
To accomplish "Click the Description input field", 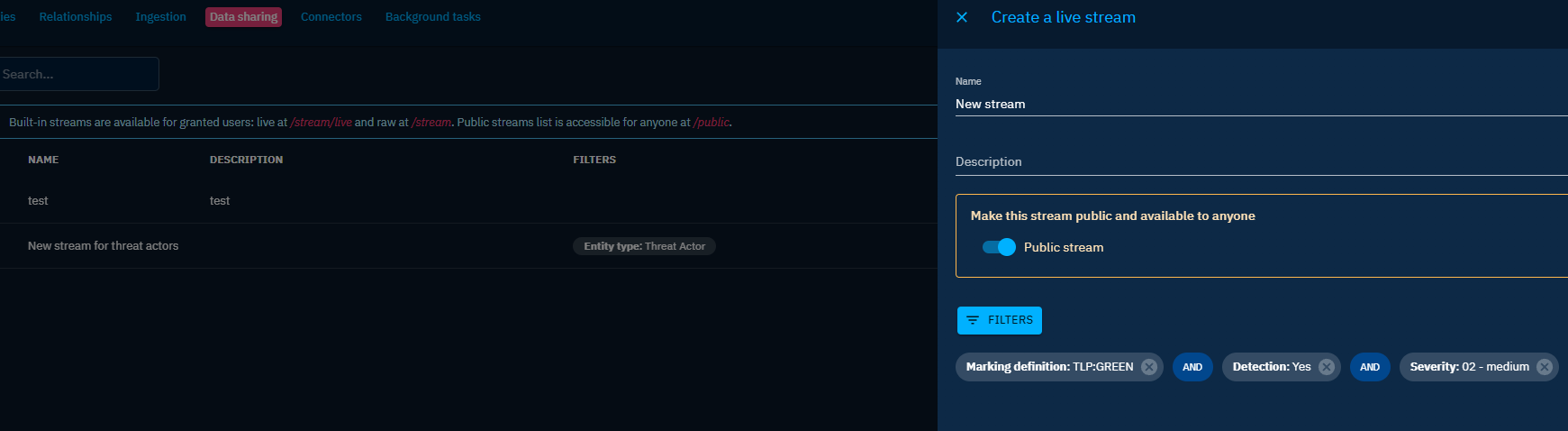I will coord(1261,162).
